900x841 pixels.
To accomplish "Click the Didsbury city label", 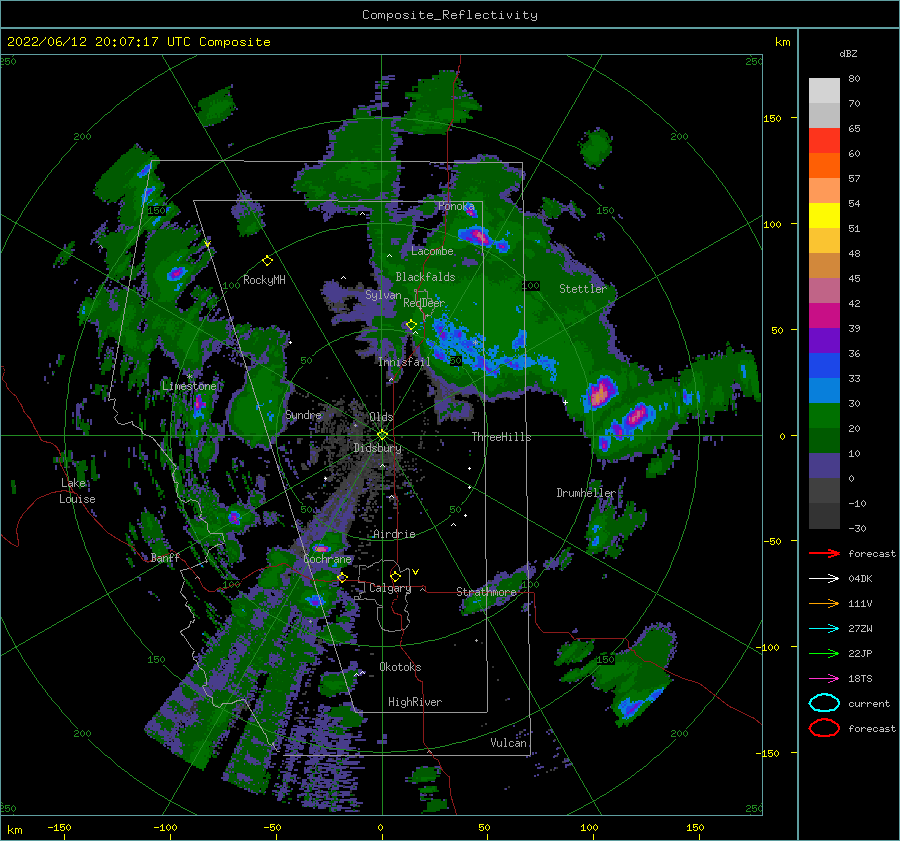I will [x=377, y=448].
